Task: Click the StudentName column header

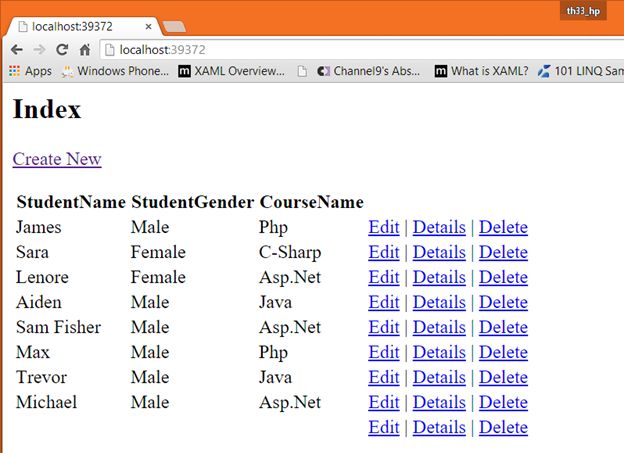Action: tap(71, 202)
